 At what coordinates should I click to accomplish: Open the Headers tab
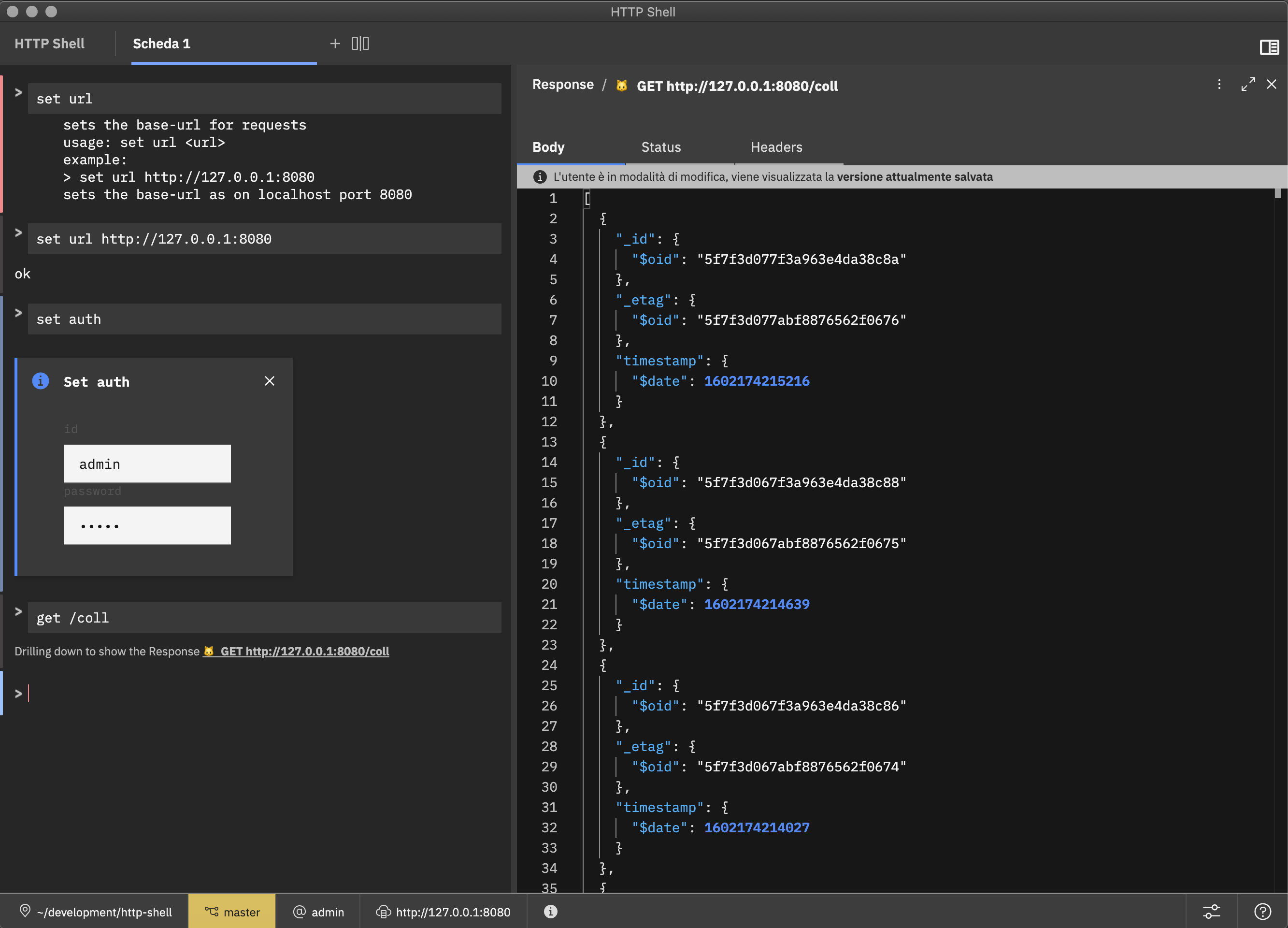pos(776,147)
